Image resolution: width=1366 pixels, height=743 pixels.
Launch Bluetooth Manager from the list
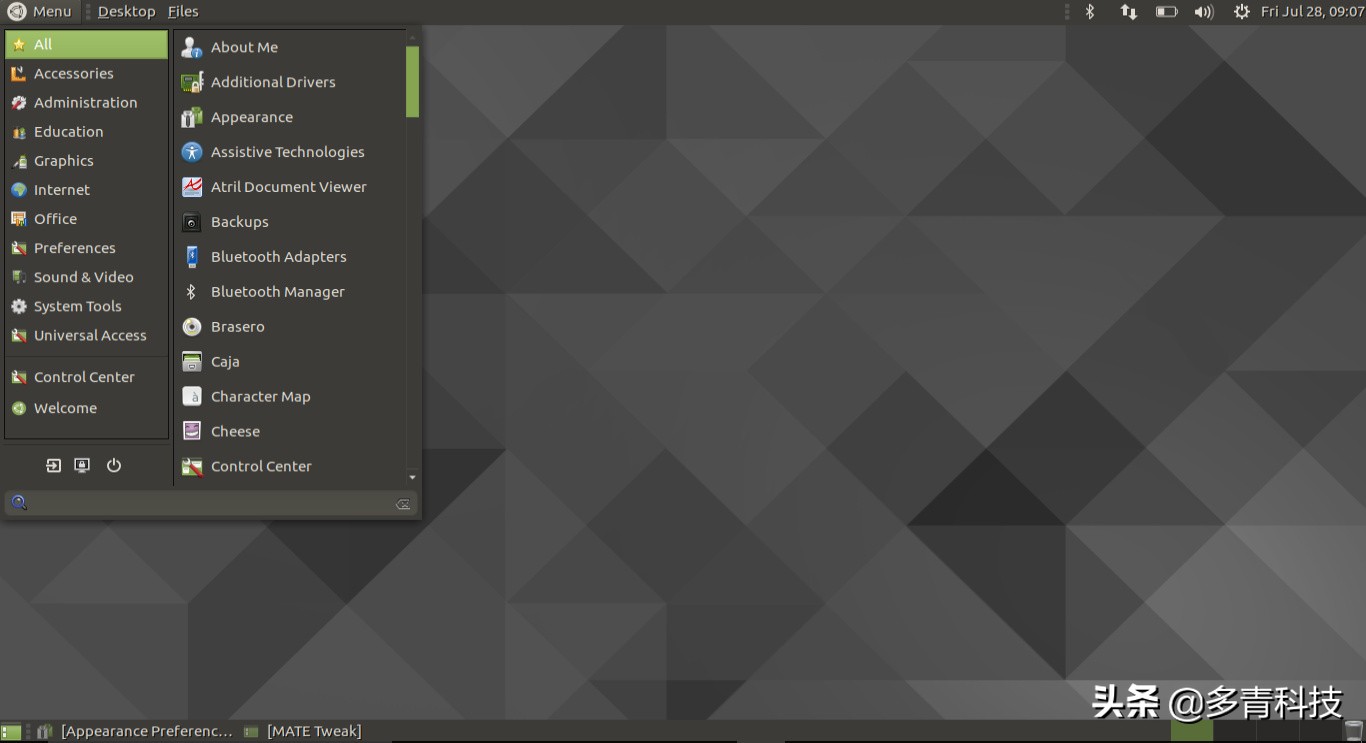click(290, 292)
